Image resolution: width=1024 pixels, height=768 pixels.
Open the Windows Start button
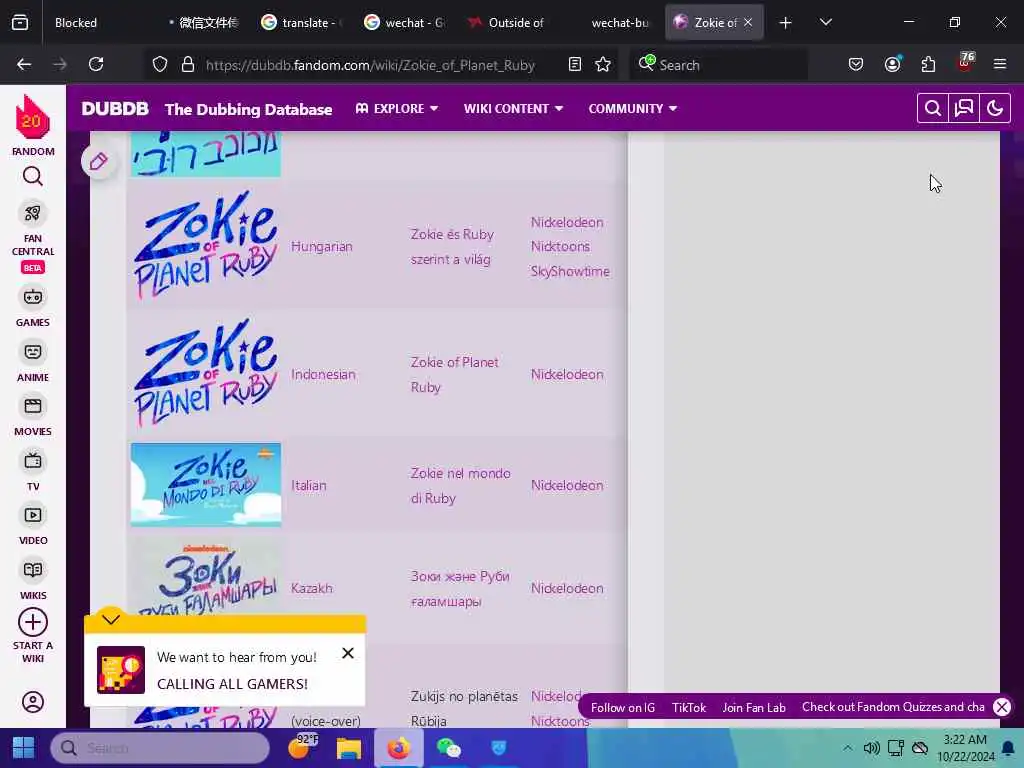click(x=24, y=748)
